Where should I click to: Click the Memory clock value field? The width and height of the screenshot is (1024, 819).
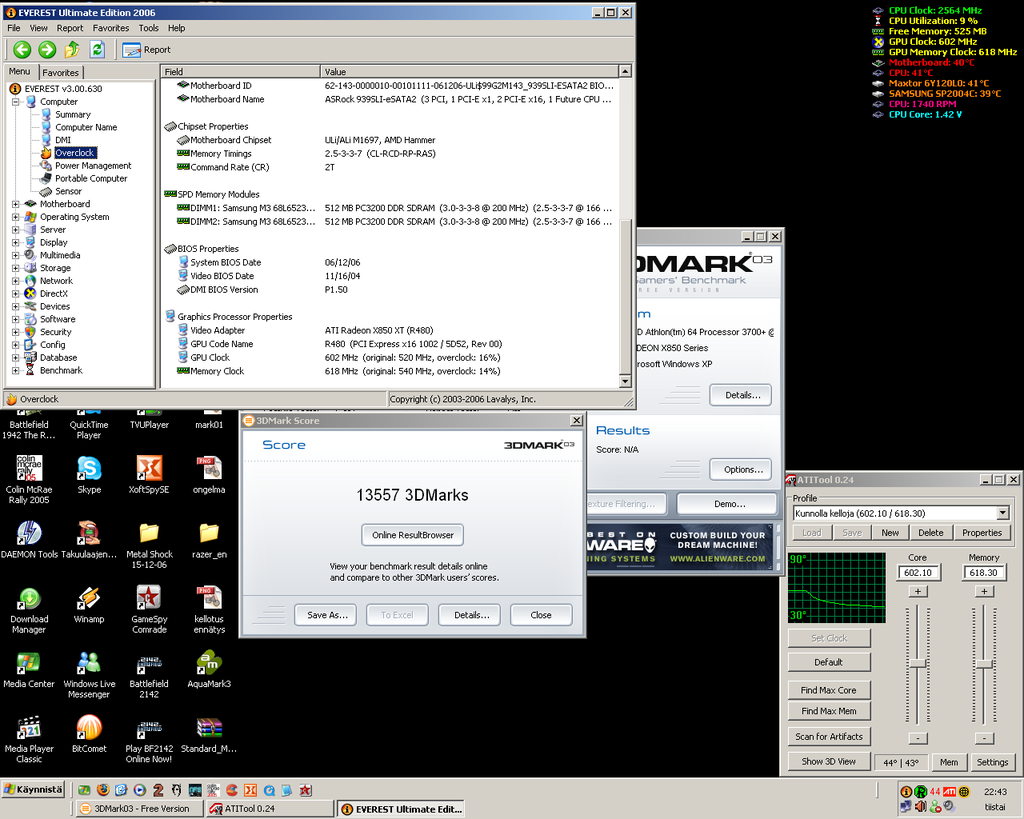[x=983, y=573]
